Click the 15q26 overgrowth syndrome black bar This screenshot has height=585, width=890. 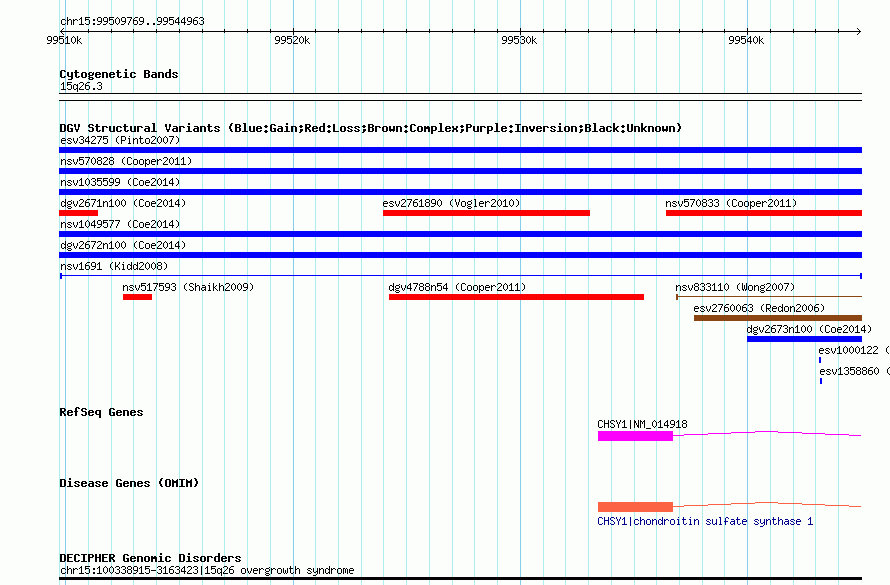pos(460,578)
